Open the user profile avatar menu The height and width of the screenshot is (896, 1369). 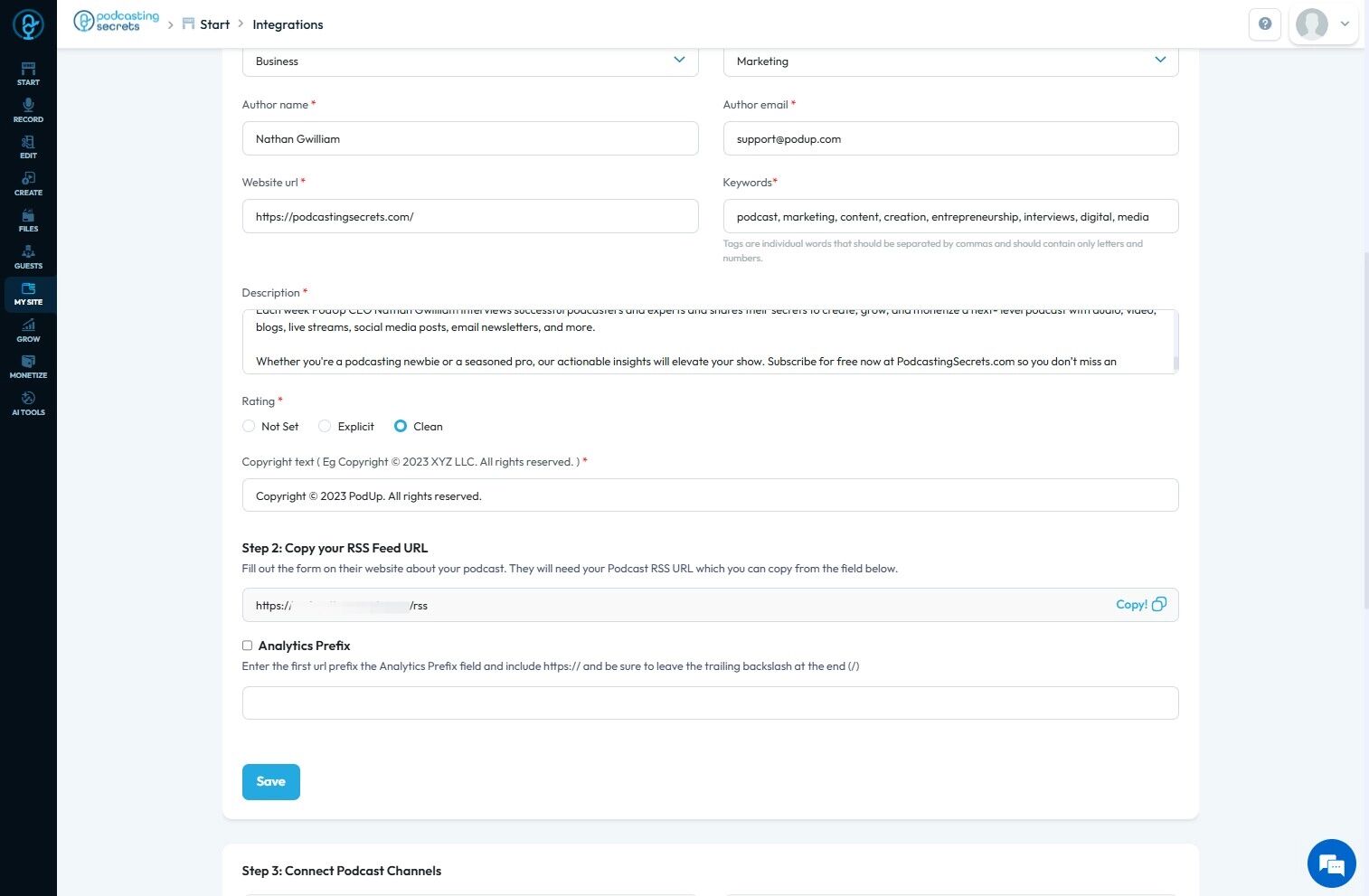click(x=1323, y=24)
